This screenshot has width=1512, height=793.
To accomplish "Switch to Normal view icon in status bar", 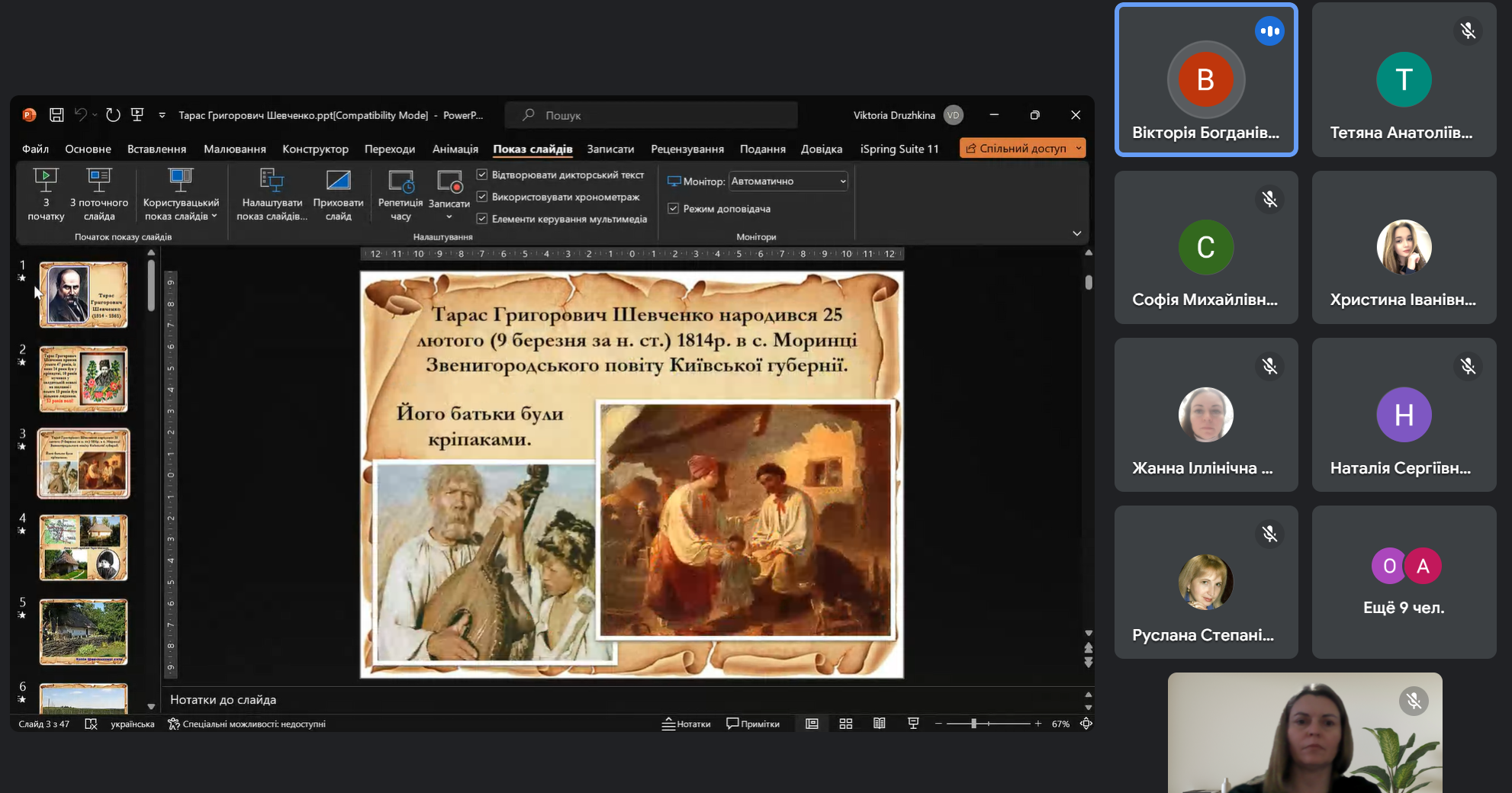I will pyautogui.click(x=812, y=724).
